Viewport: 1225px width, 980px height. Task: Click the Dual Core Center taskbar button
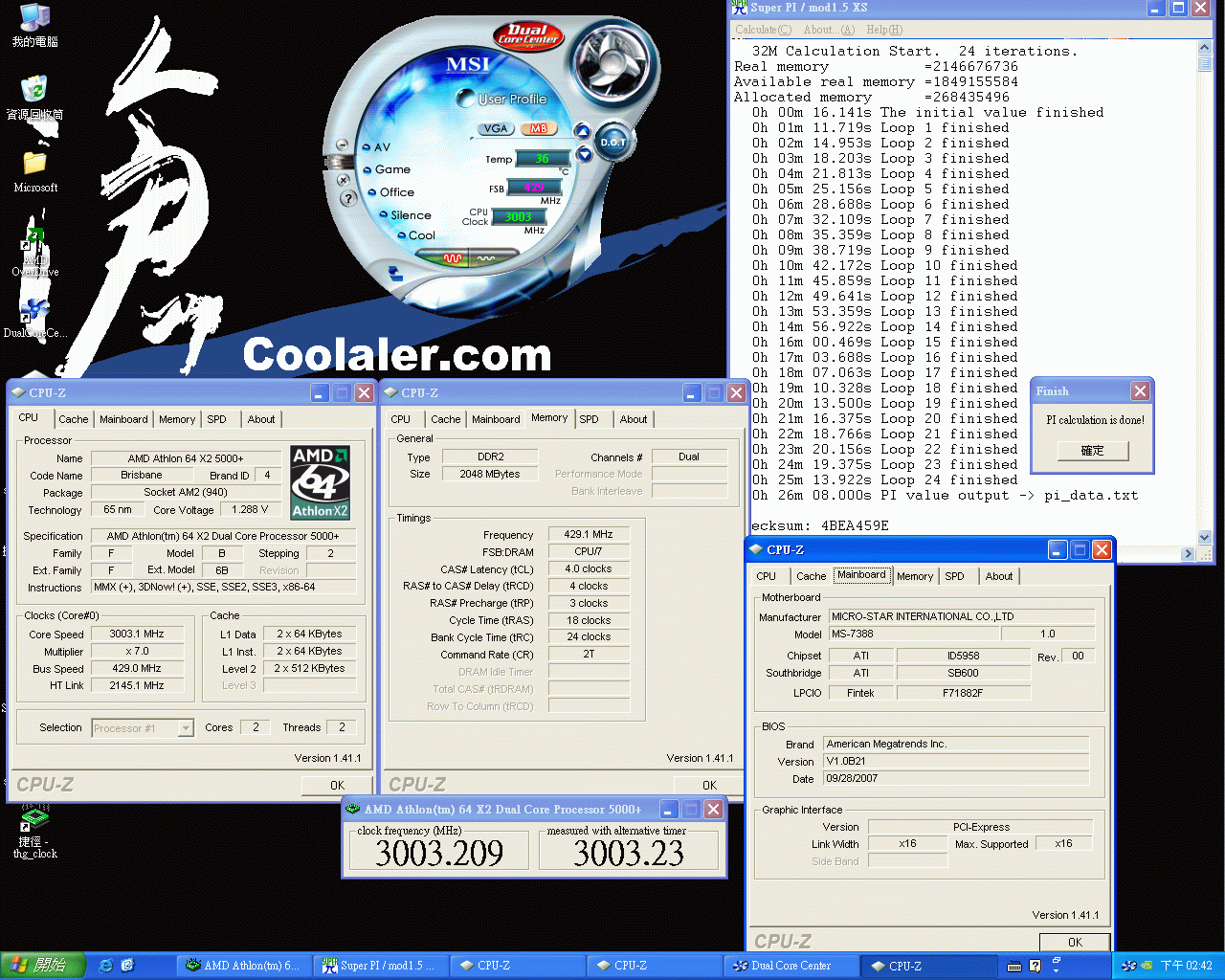pos(791,966)
